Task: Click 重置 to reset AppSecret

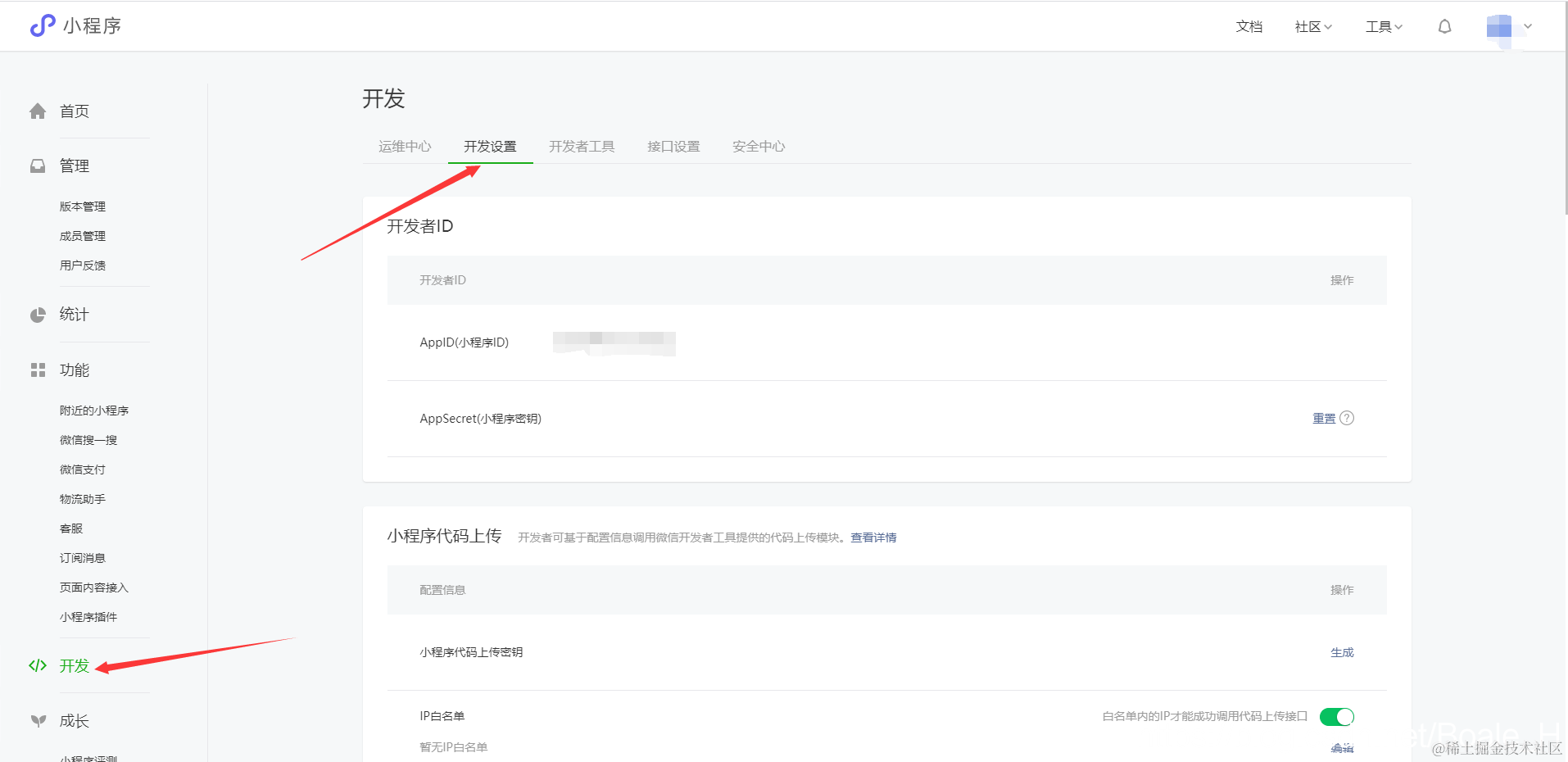Action: tap(1322, 418)
